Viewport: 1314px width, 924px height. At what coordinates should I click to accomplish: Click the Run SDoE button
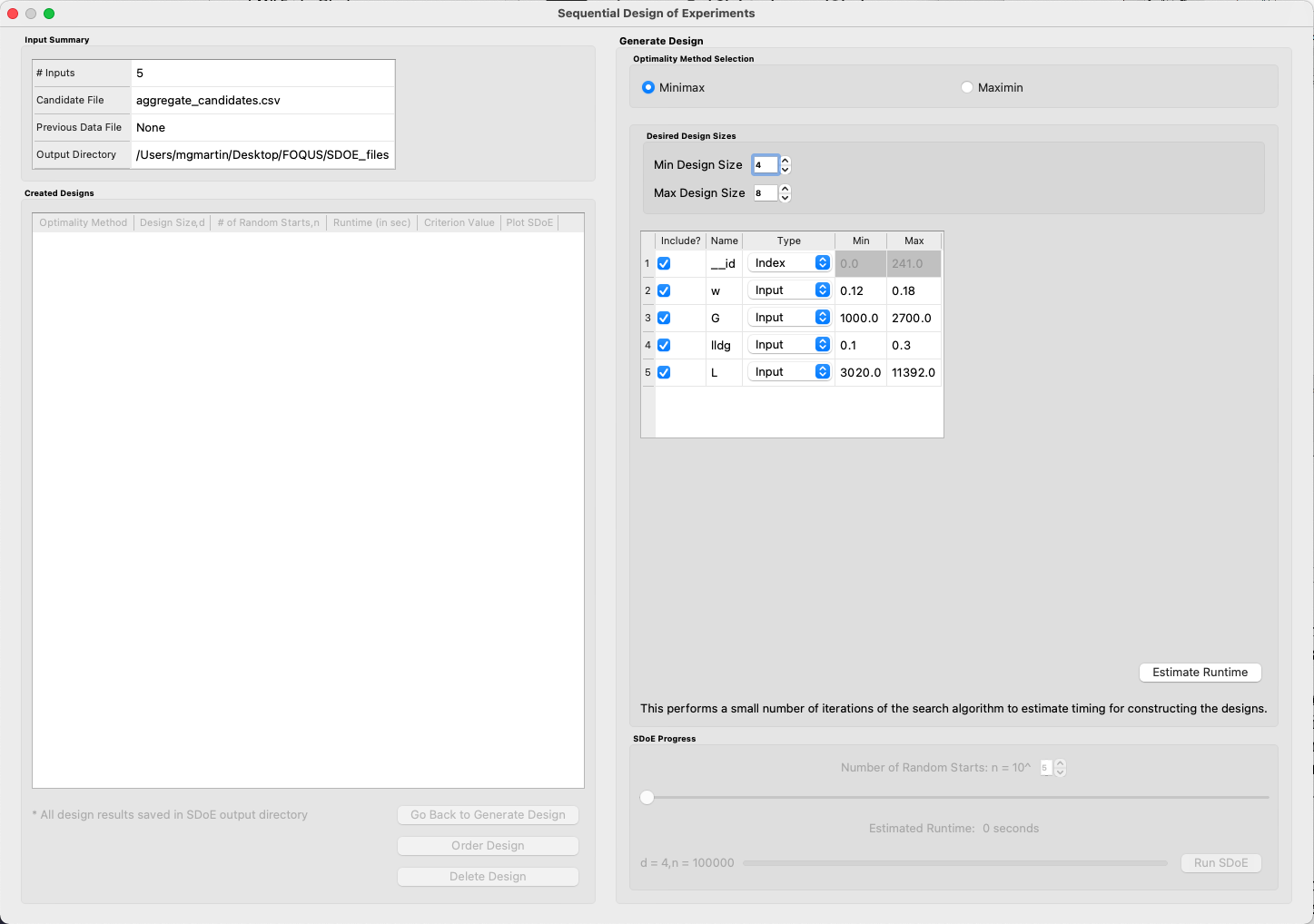click(x=1220, y=863)
